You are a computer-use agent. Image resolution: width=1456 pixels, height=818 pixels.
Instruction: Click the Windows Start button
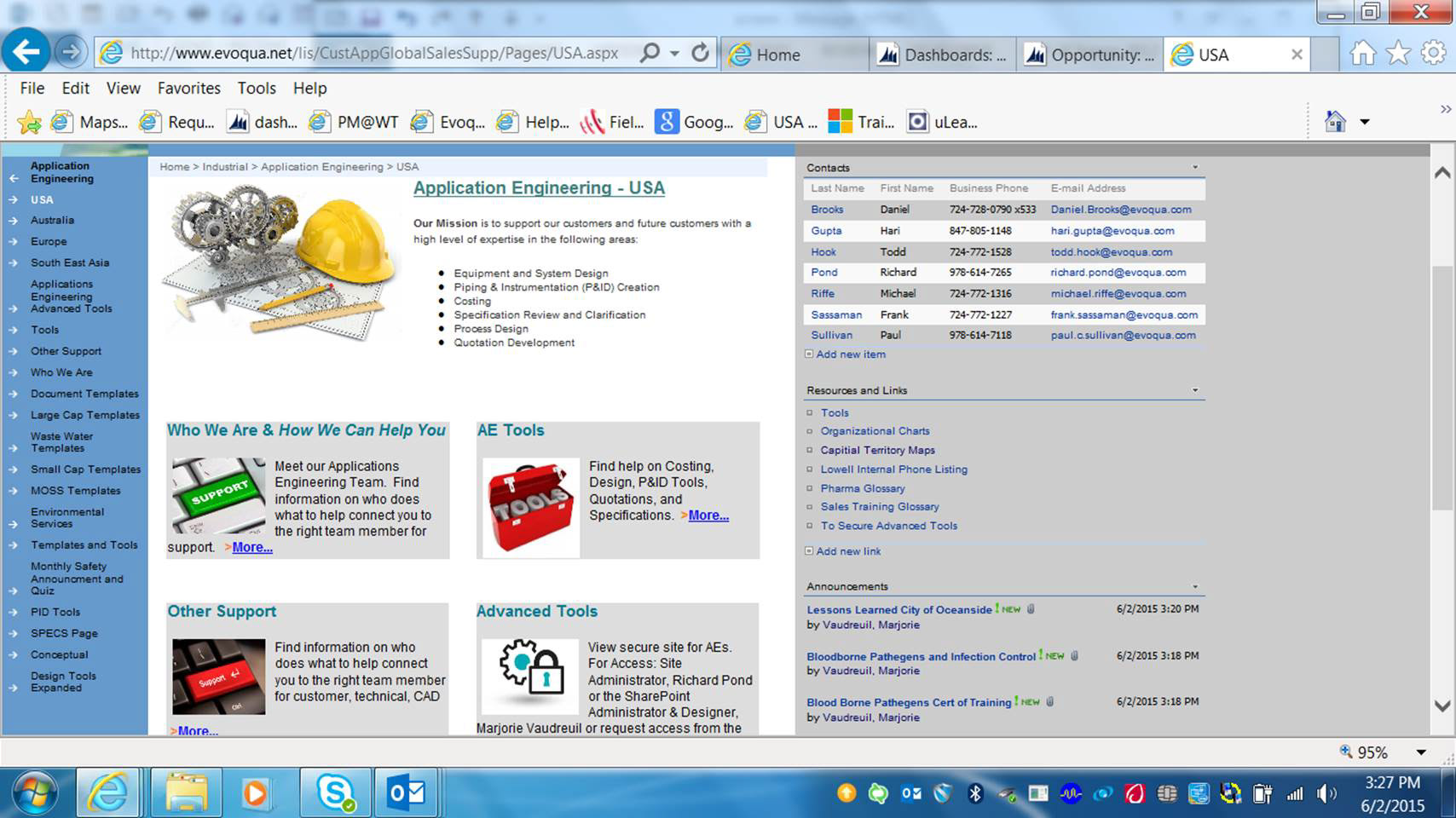tap(34, 793)
